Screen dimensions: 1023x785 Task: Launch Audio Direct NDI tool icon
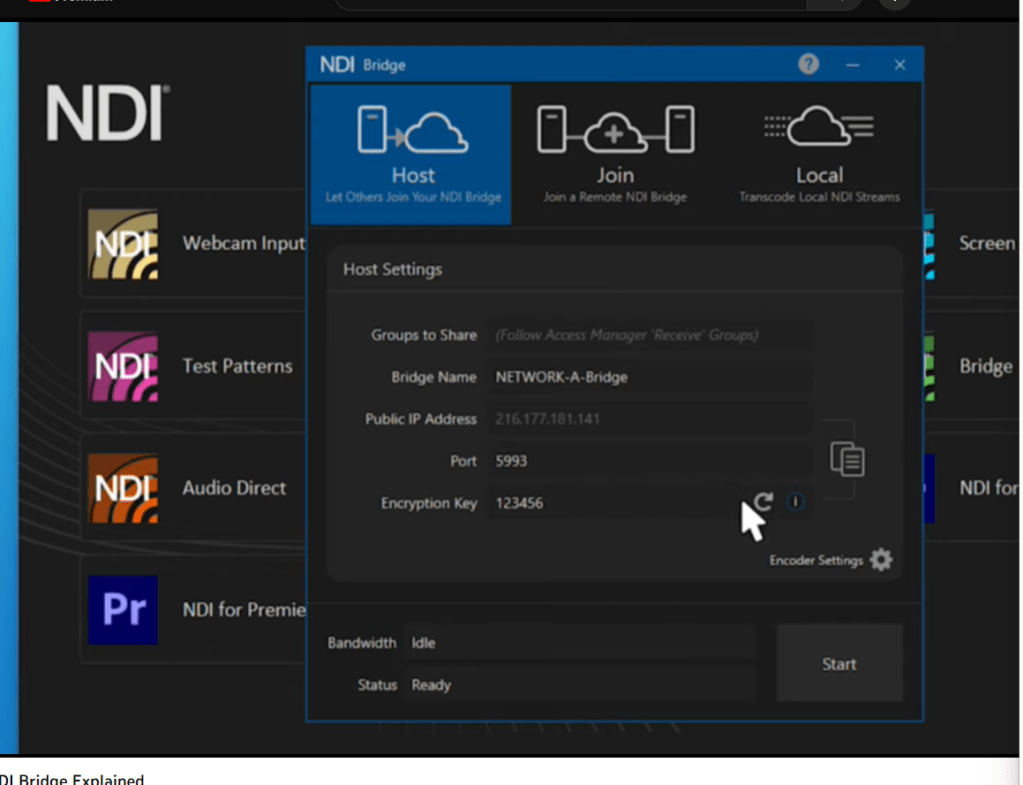(x=123, y=488)
